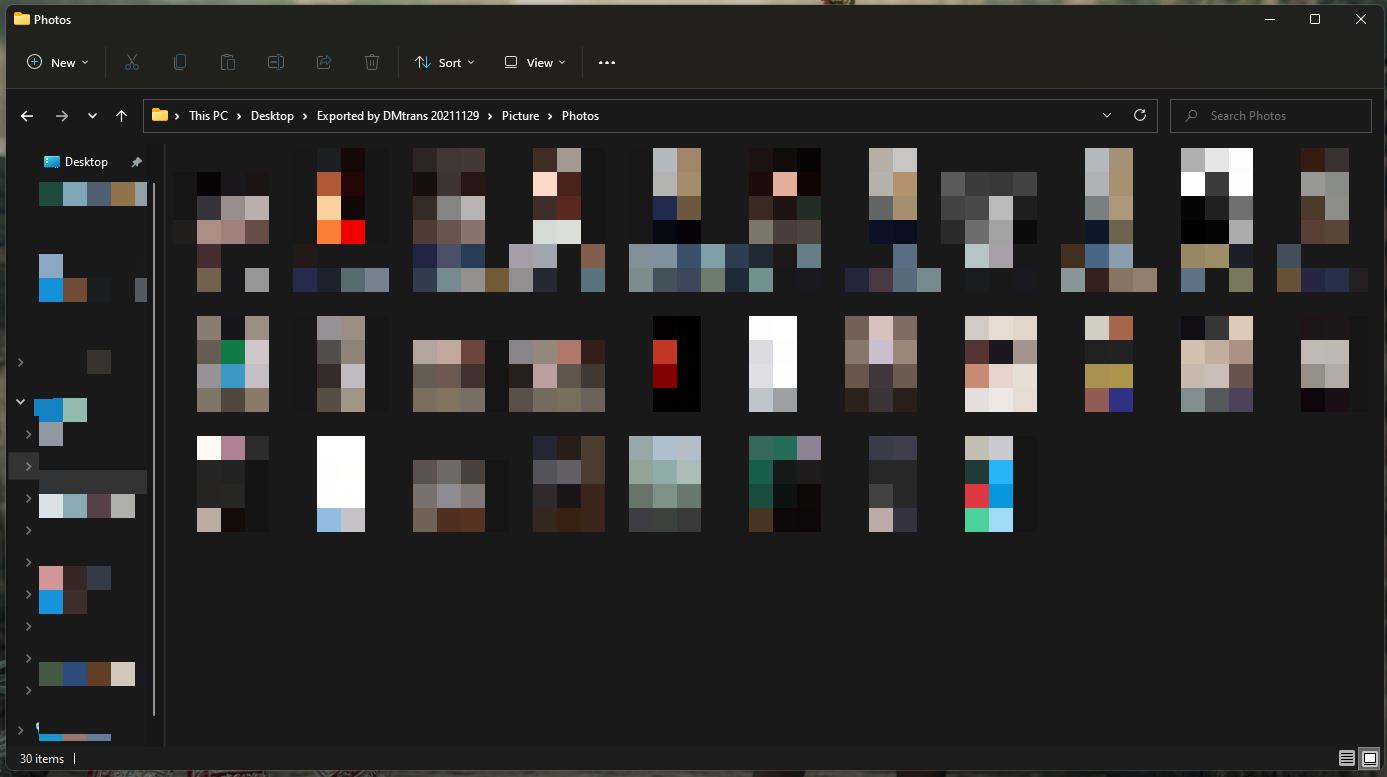The image size is (1387, 777).
Task: Select This PC in address bar
Action: coord(208,116)
